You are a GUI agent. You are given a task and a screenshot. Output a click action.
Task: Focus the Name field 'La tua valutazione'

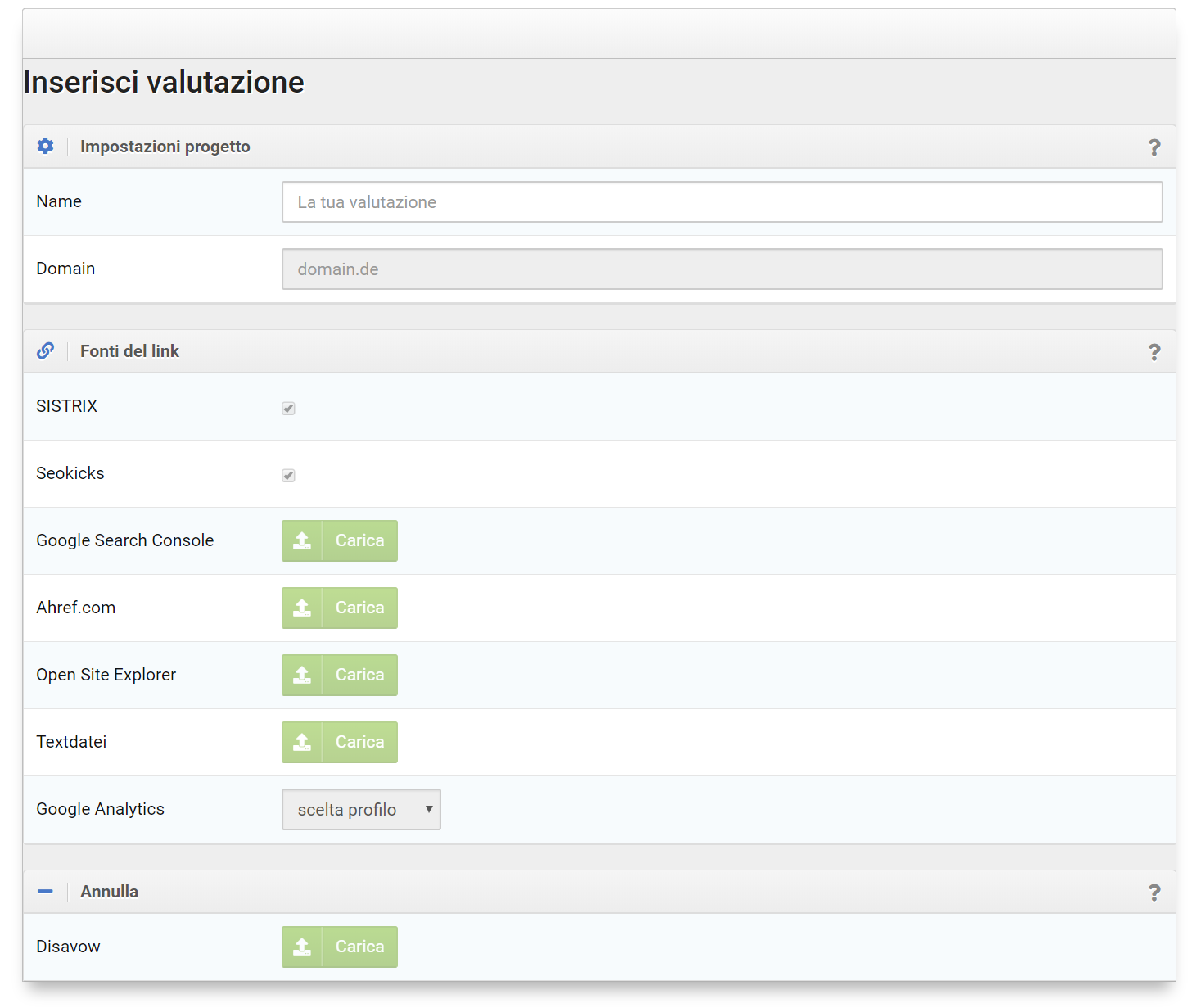(x=722, y=201)
